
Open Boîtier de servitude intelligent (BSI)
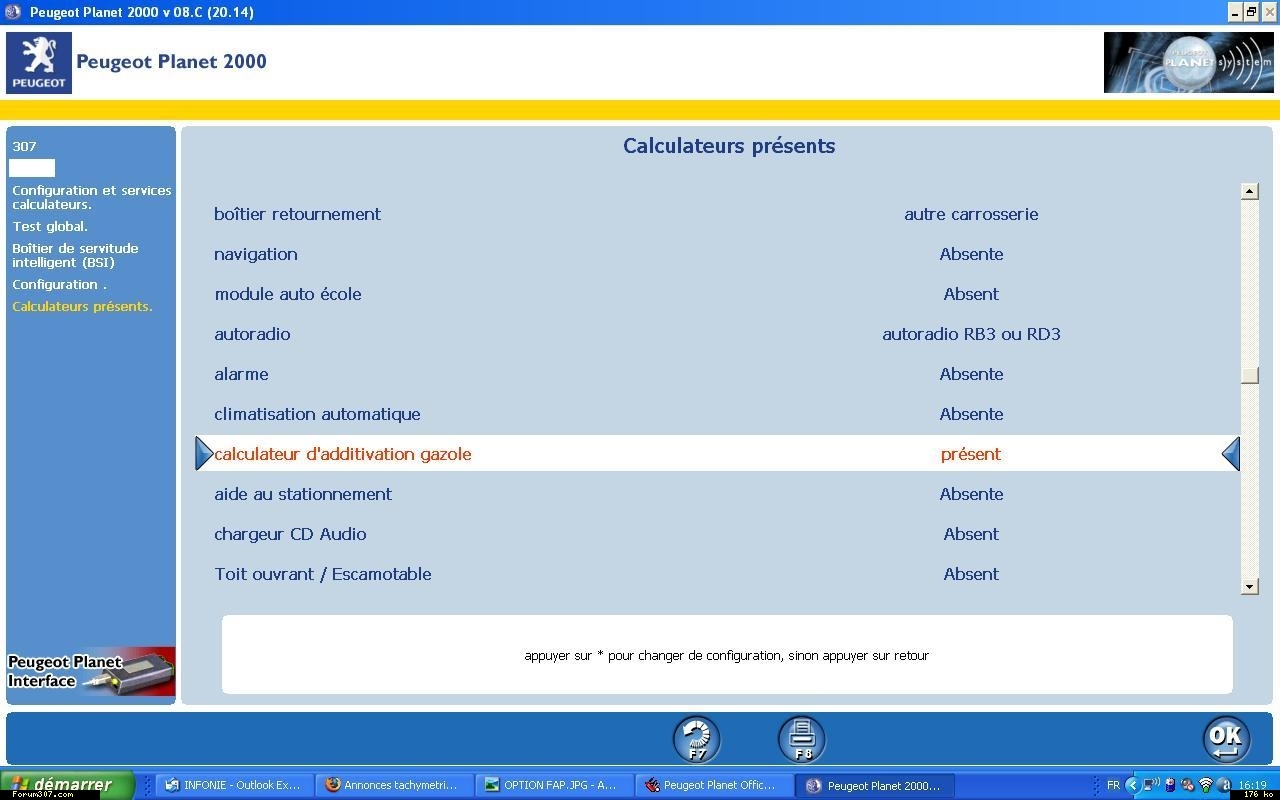pos(75,255)
